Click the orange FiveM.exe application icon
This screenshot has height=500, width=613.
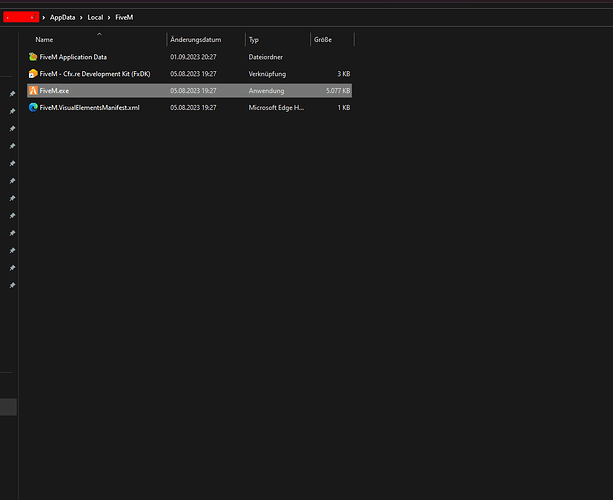pos(33,91)
